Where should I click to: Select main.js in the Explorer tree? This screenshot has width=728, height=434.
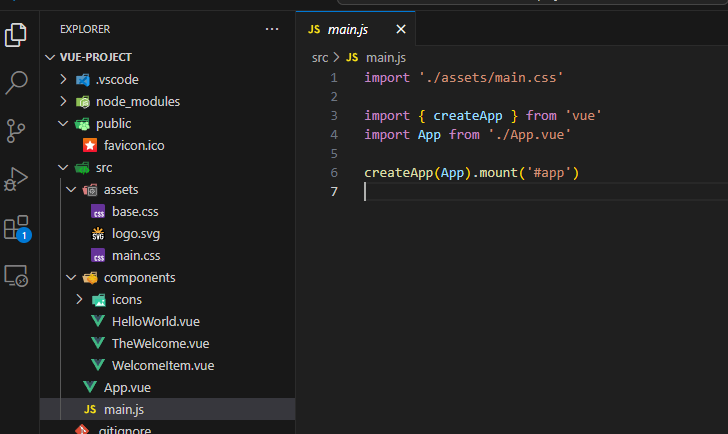tap(167, 409)
